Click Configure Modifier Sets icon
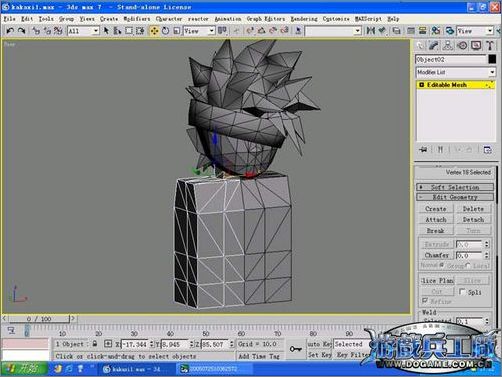Screen dimensions: 502x377 pos(487,150)
